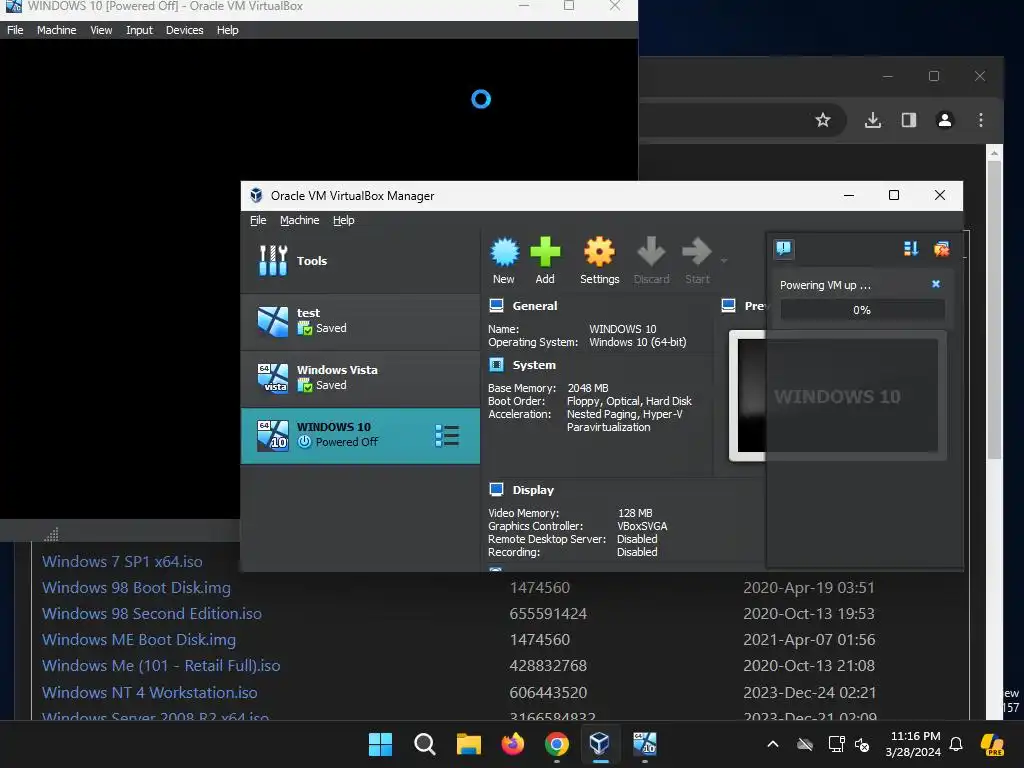The width and height of the screenshot is (1024, 768).
Task: Open the browser downloads icon
Action: tap(873, 120)
